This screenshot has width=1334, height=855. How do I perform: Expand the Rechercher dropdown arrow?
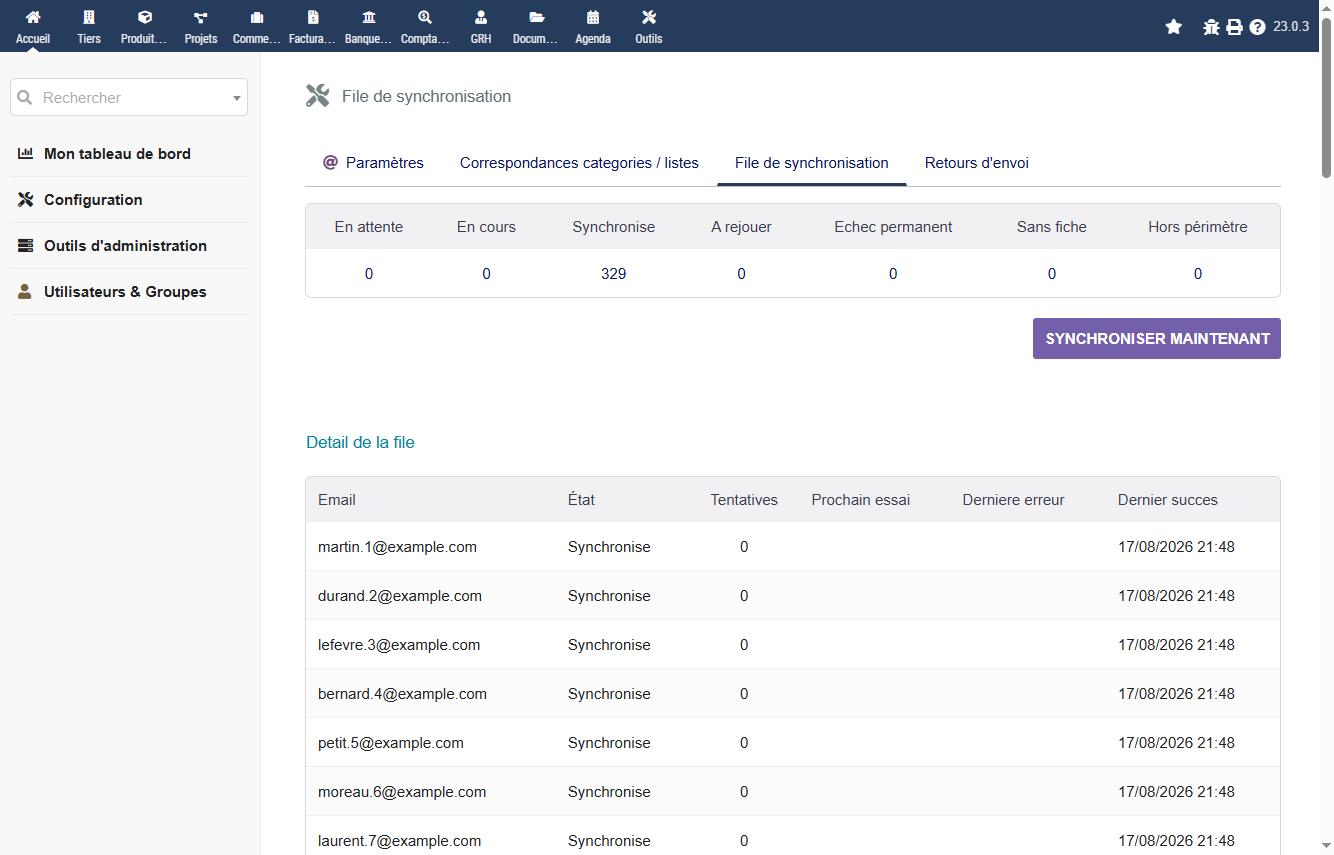(x=237, y=98)
